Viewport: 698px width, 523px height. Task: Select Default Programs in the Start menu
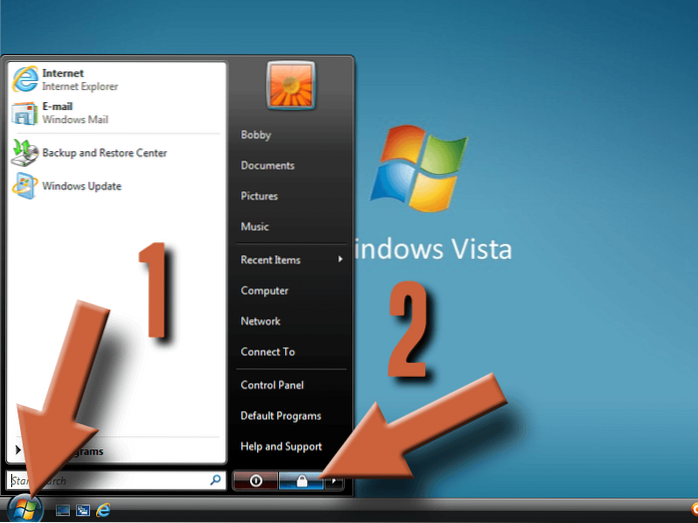[x=281, y=416]
